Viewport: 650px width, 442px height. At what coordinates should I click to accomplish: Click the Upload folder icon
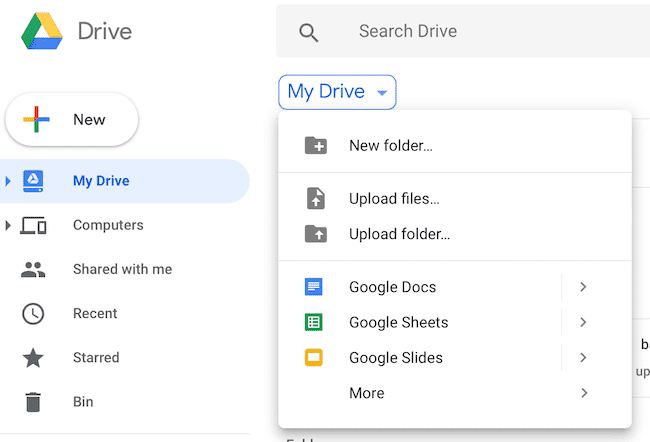[x=316, y=234]
